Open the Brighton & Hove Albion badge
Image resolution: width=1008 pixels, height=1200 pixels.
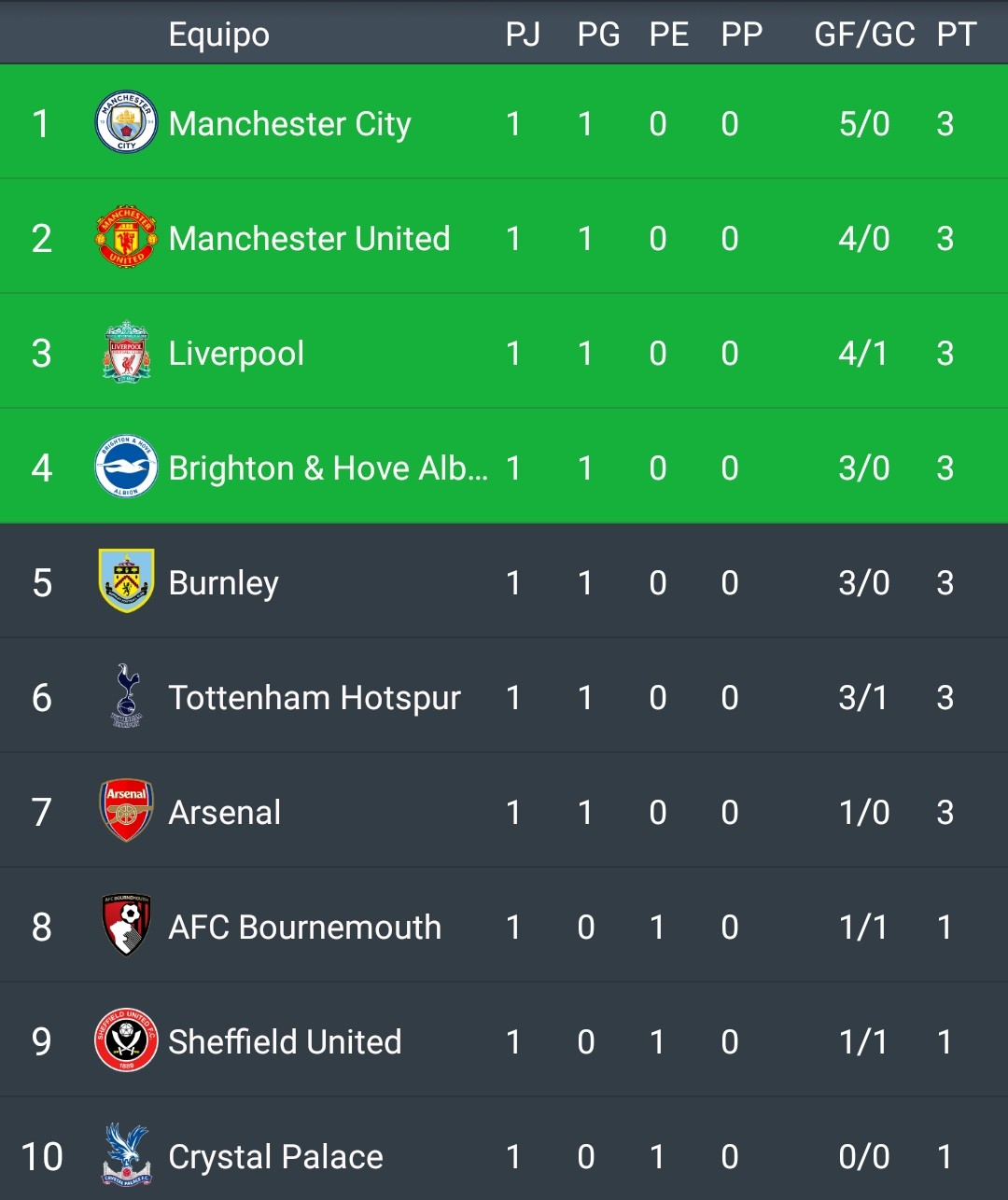126,467
